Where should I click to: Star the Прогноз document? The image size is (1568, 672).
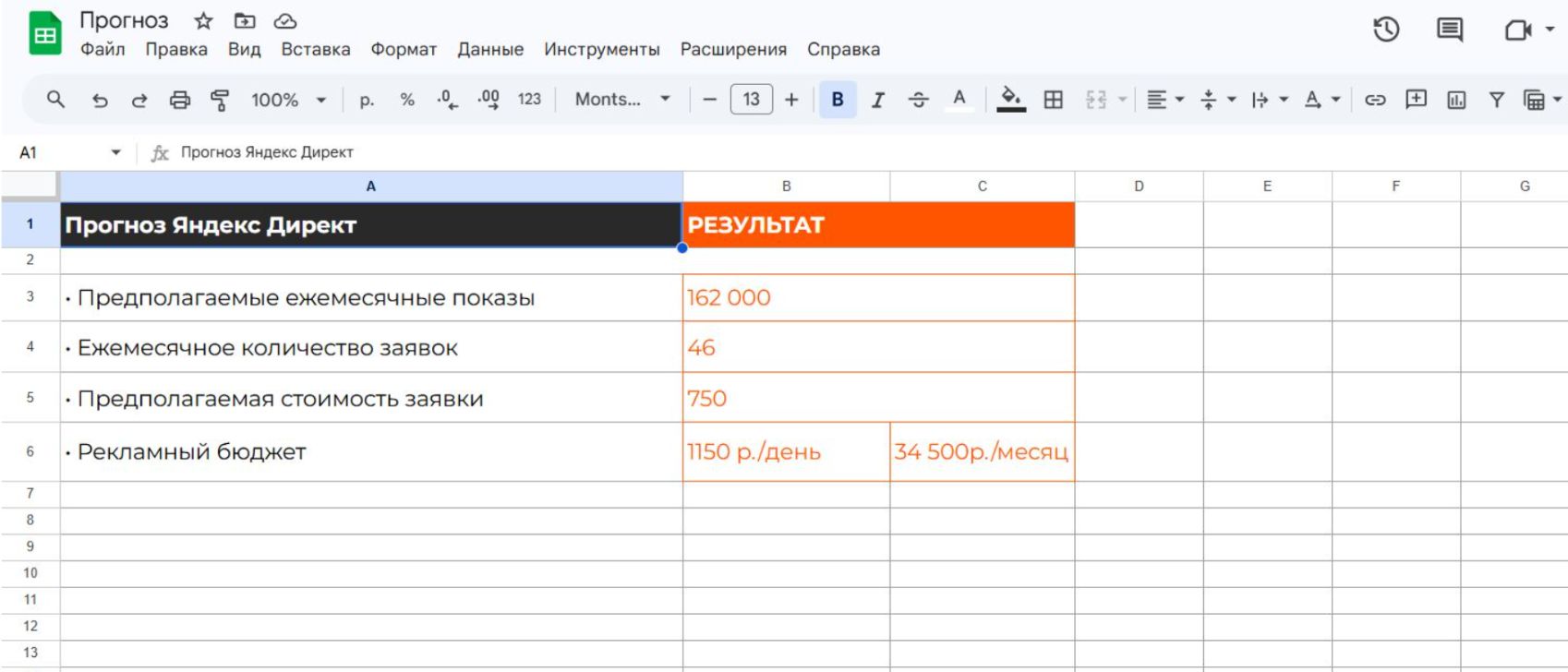click(x=203, y=21)
